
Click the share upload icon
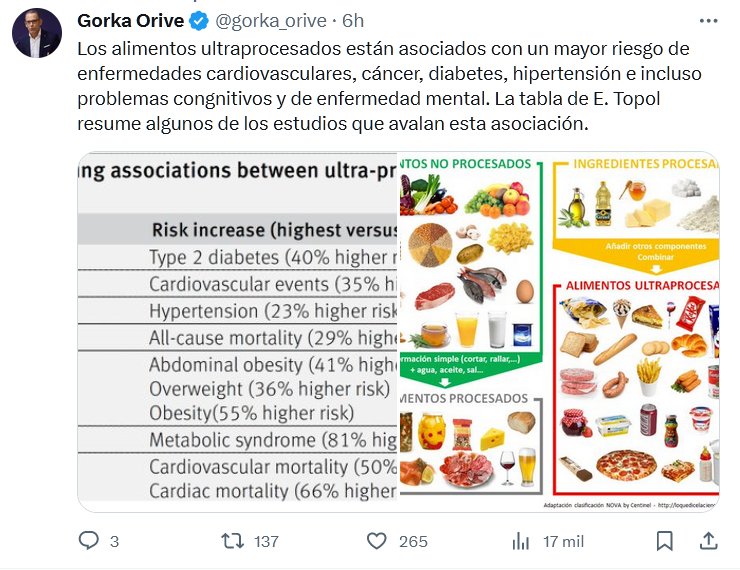(708, 541)
